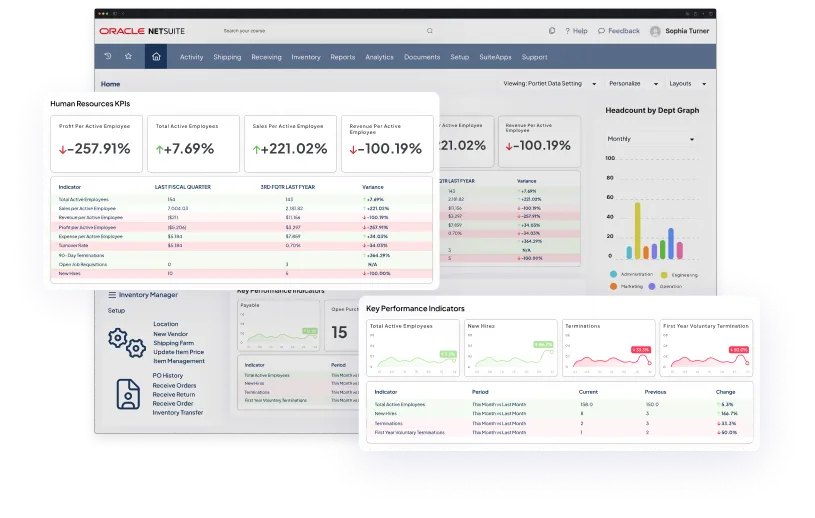Click the star shortcuts icon

click(x=128, y=57)
